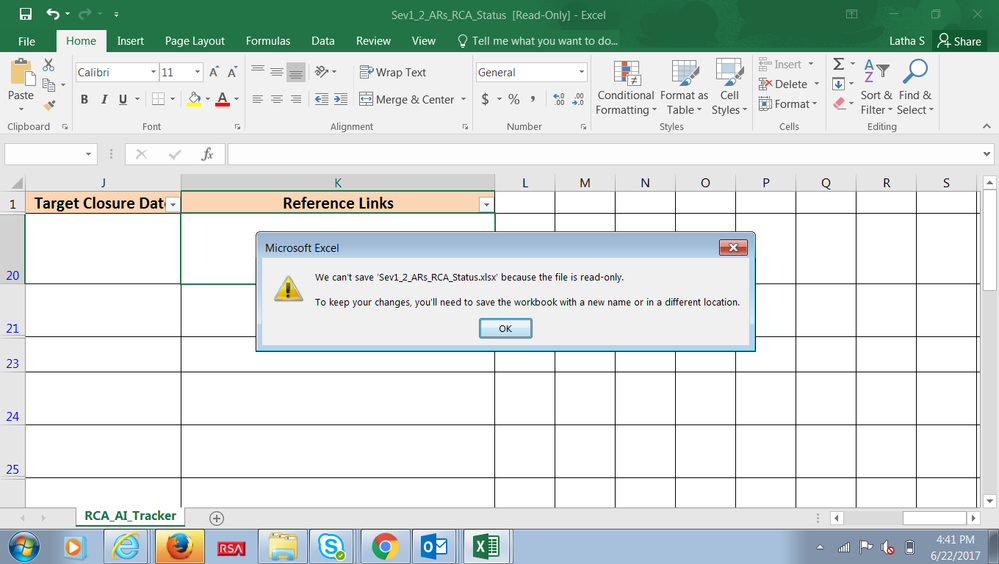Decrease font size with the small A icon
This screenshot has height=564, width=999.
pyautogui.click(x=232, y=73)
